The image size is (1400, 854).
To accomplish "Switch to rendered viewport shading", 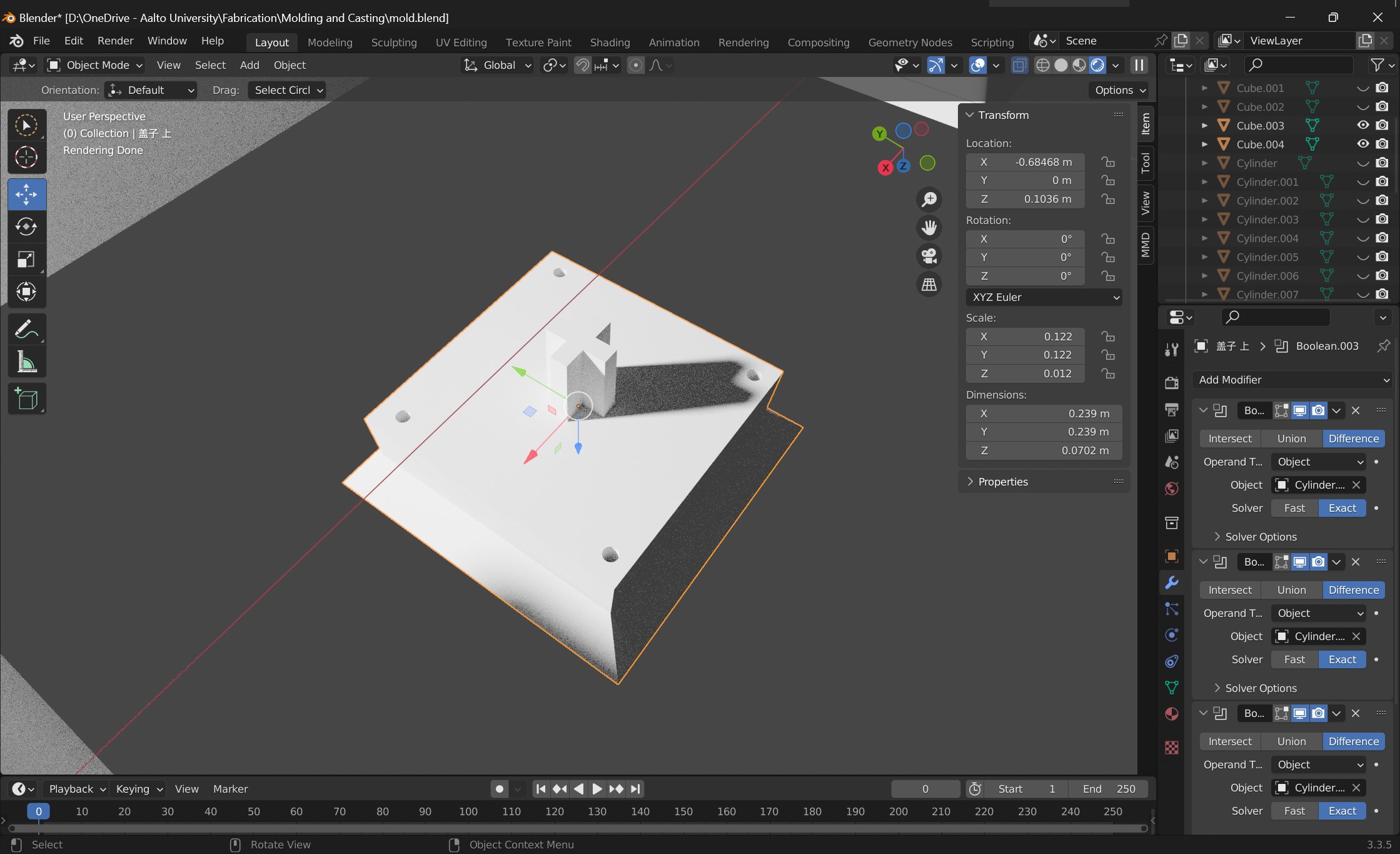I will [x=1098, y=65].
